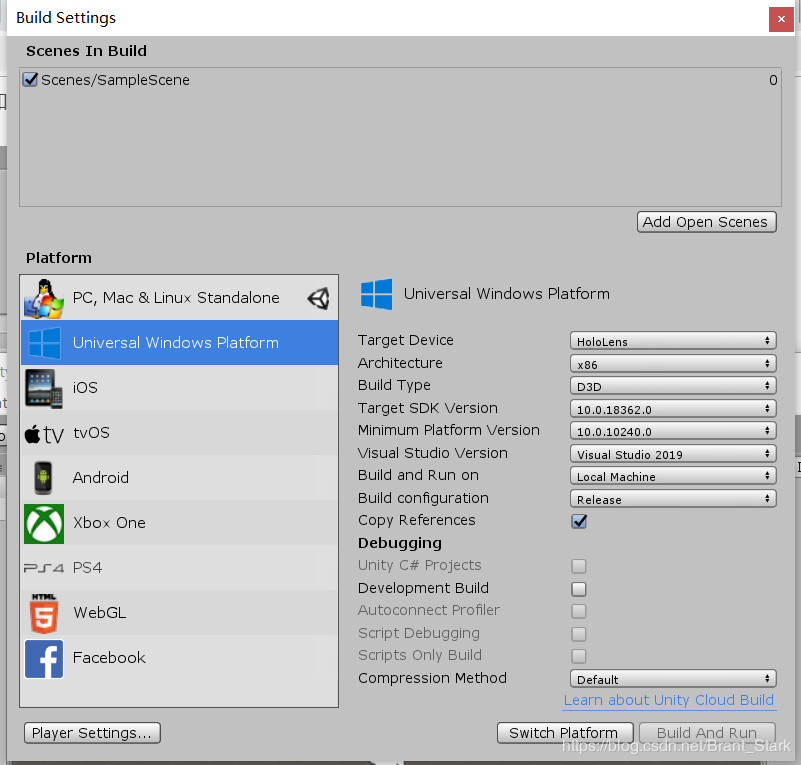Click the PC, Mac & Linux Standalone platform icon
Viewport: 801px width, 765px height.
pyautogui.click(x=44, y=298)
